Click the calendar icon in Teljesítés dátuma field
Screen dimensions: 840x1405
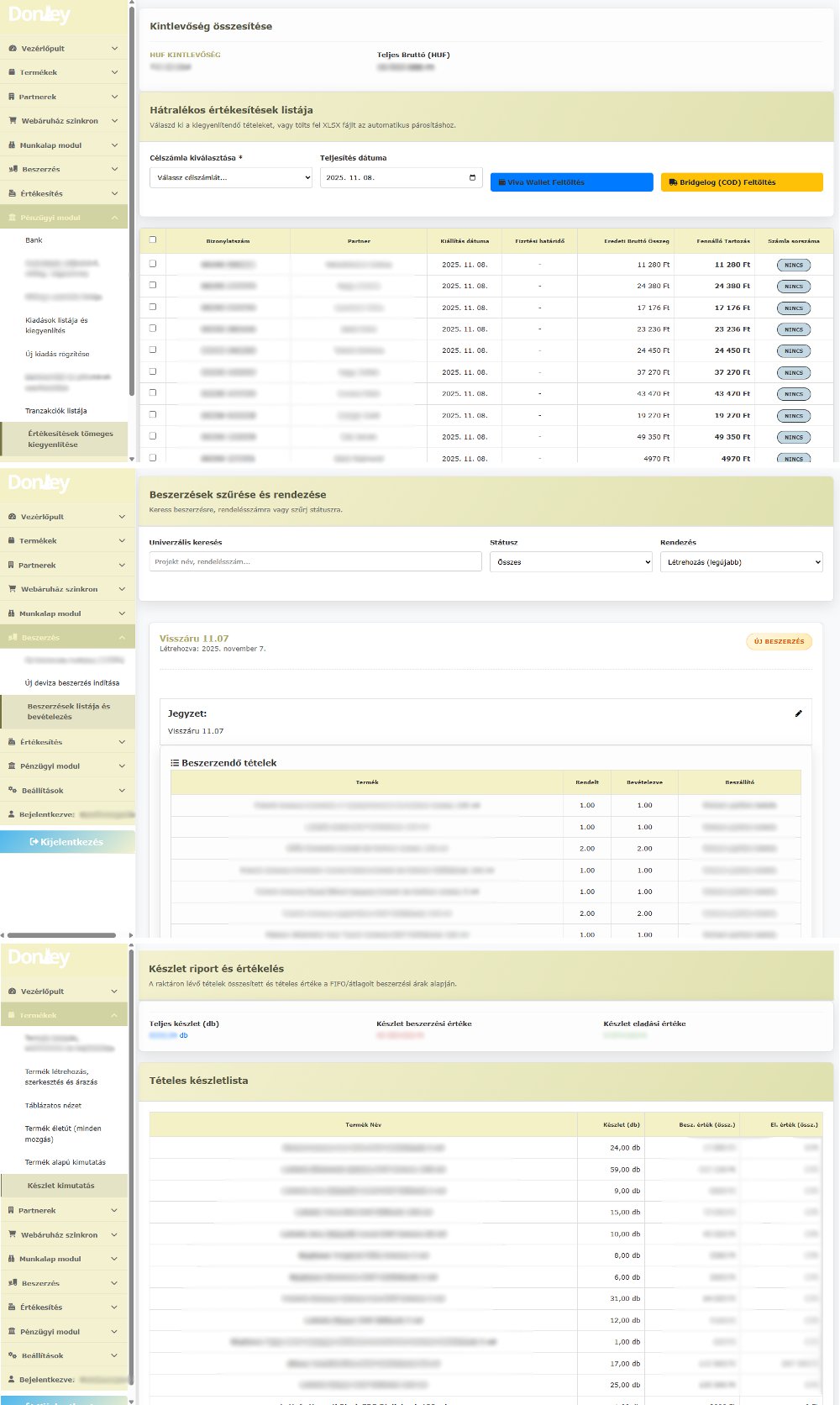[472, 177]
